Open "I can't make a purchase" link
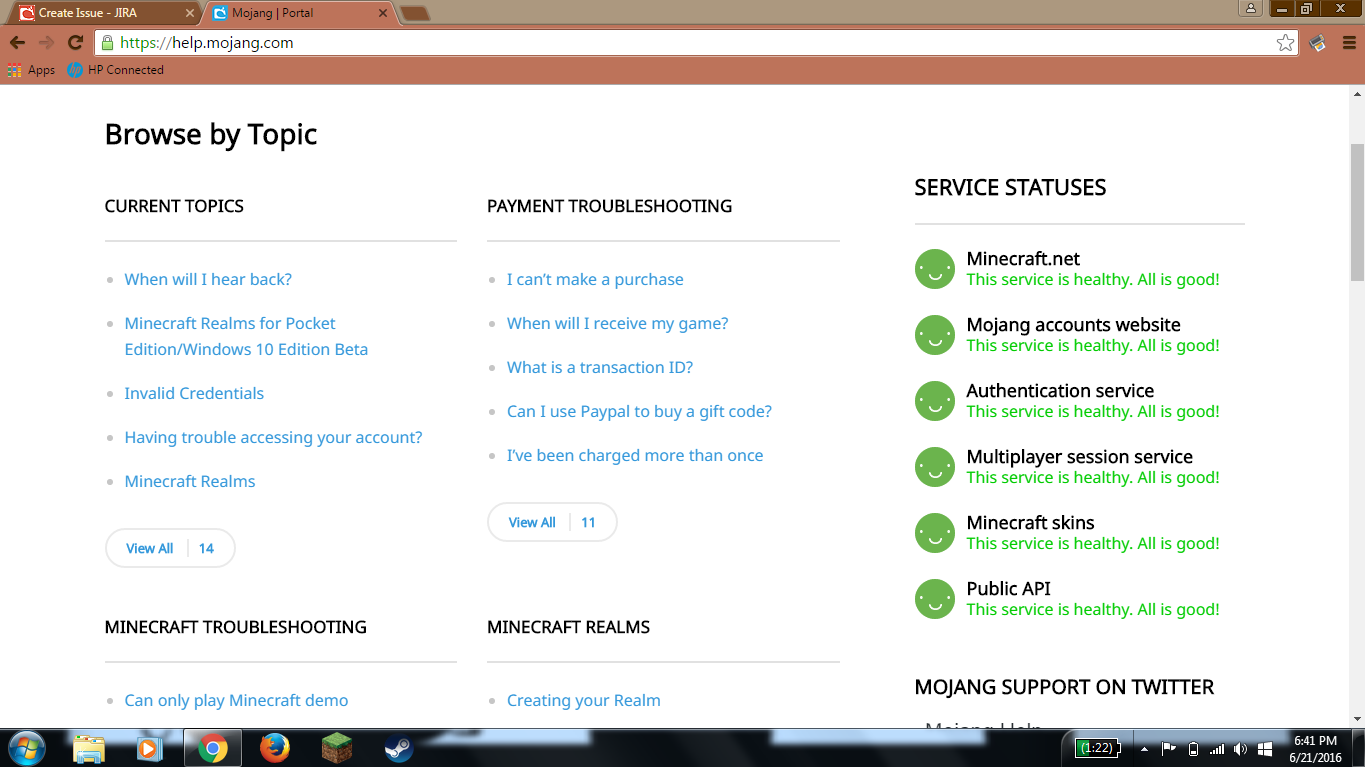1365x767 pixels. coord(595,279)
